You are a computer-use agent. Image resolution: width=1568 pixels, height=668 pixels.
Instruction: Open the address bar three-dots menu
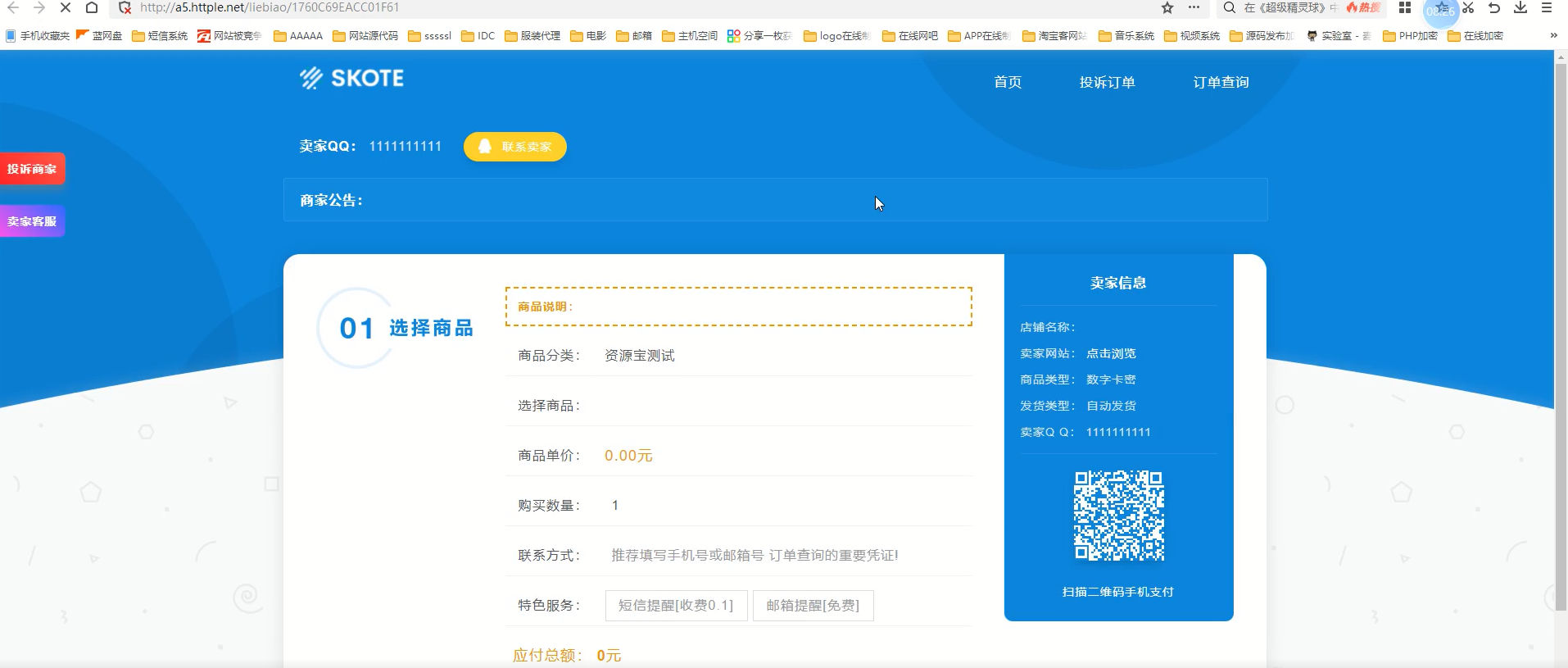(1194, 7)
